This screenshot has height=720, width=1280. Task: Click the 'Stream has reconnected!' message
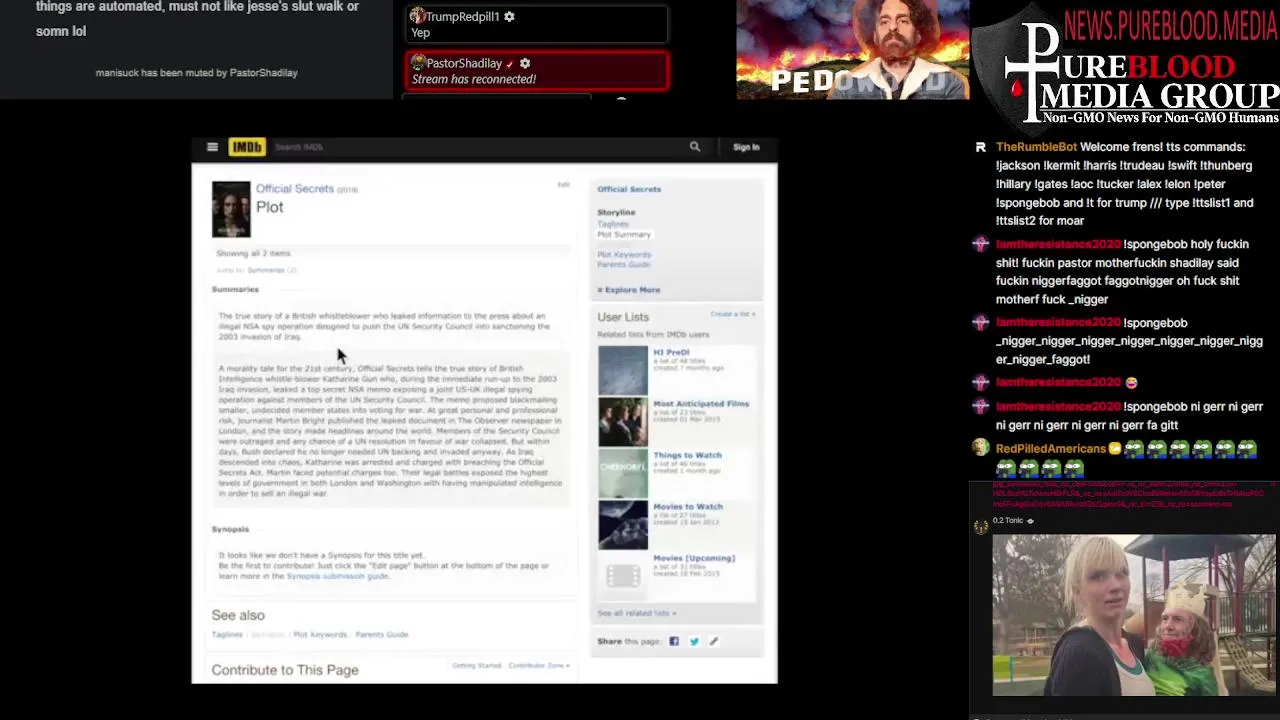[474, 79]
